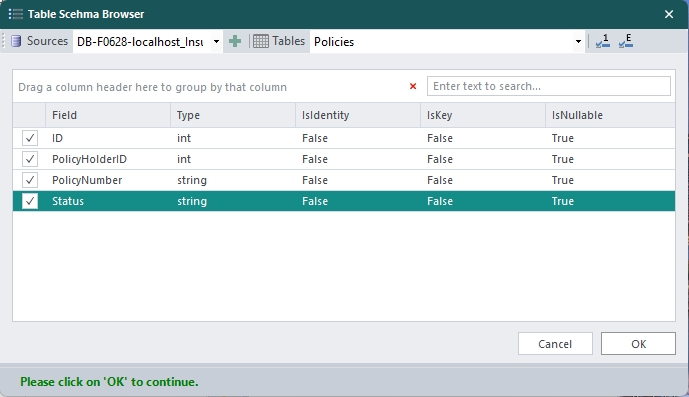This screenshot has height=397, width=689.
Task: Sort by the IsKey column header
Action: [483, 115]
